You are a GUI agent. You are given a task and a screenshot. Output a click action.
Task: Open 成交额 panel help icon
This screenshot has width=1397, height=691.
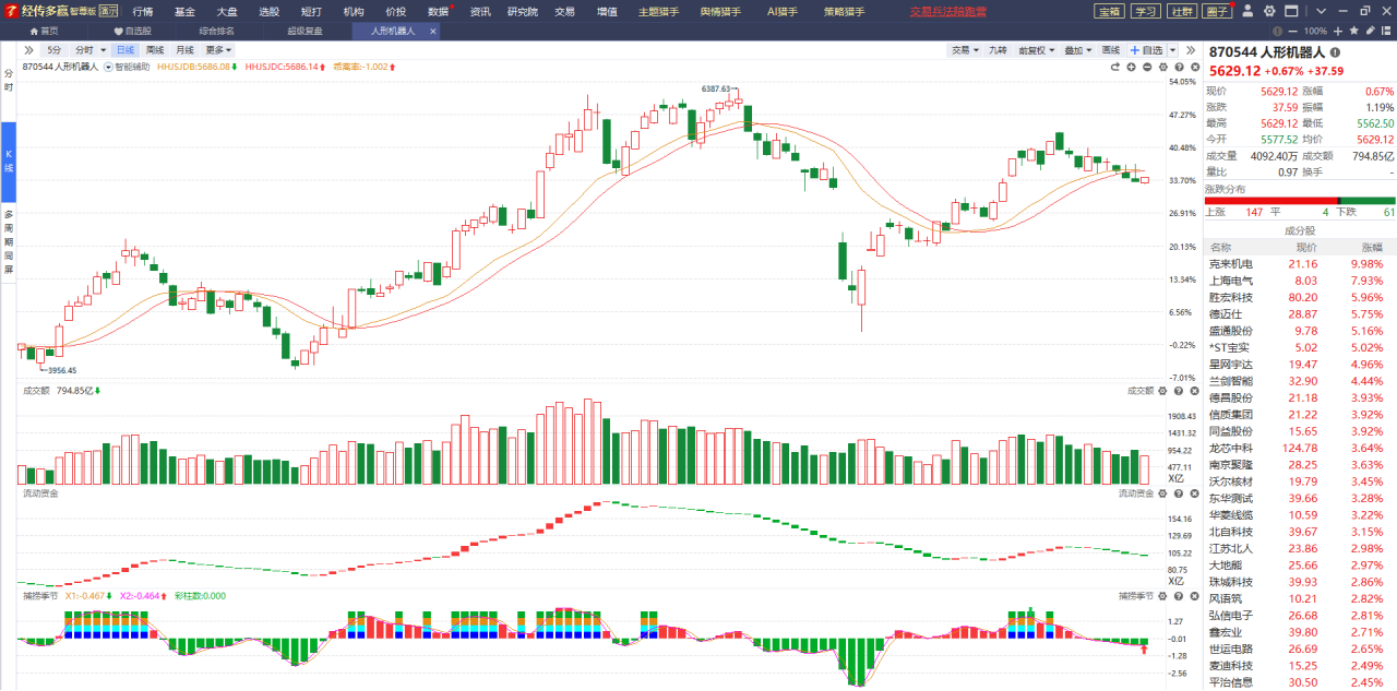tap(1178, 391)
